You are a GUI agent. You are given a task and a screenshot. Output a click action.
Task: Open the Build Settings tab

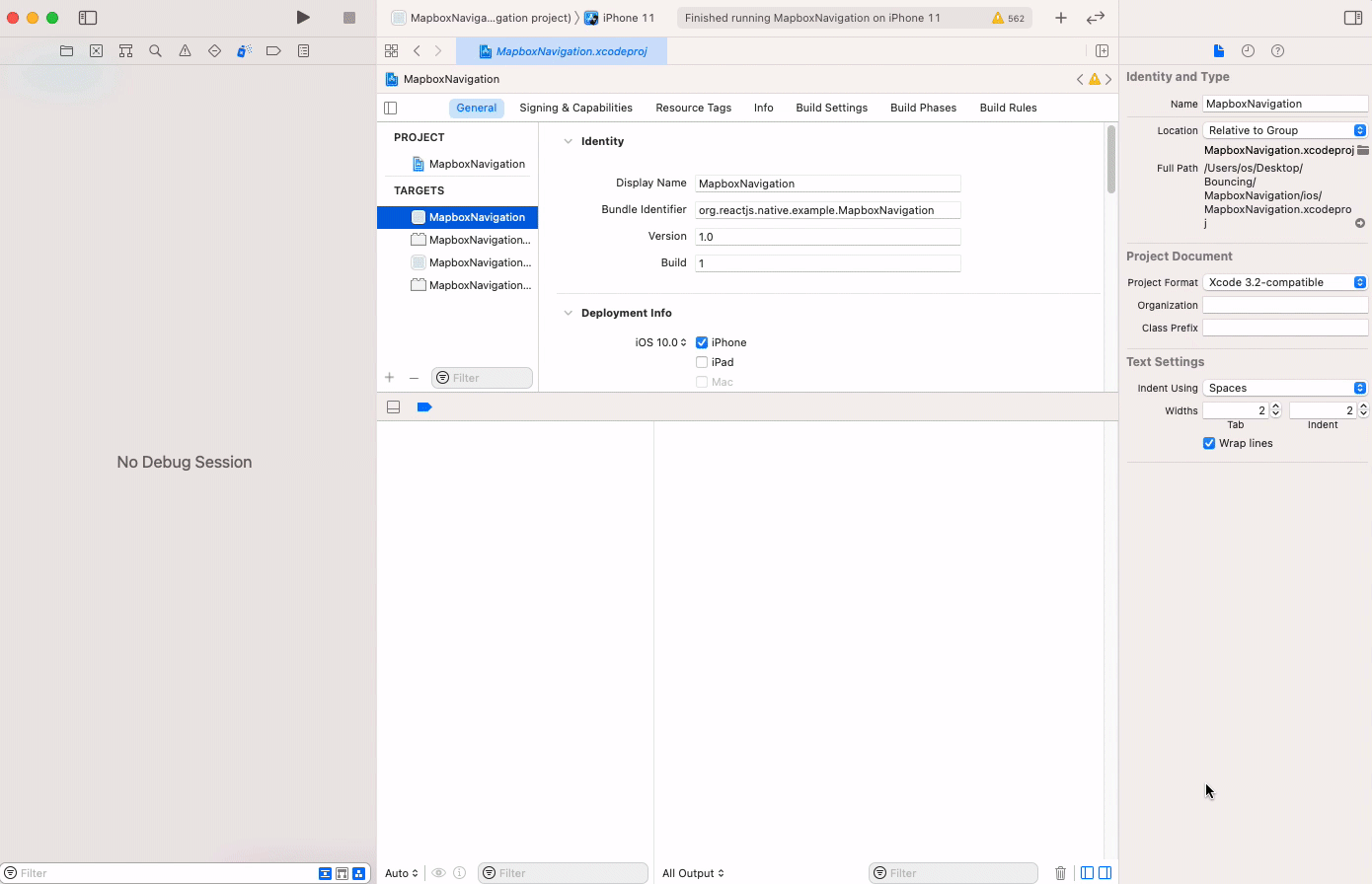click(831, 108)
